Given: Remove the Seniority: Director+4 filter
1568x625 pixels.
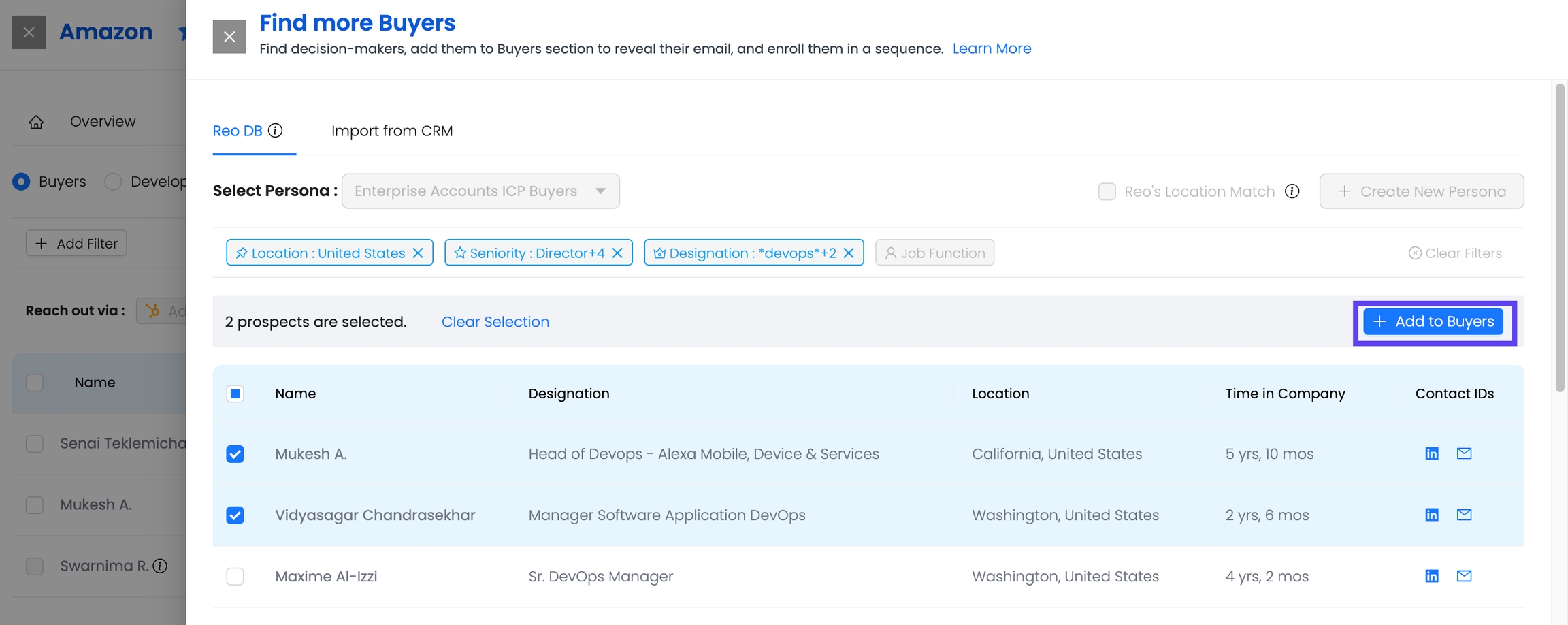Looking at the screenshot, I should (617, 253).
